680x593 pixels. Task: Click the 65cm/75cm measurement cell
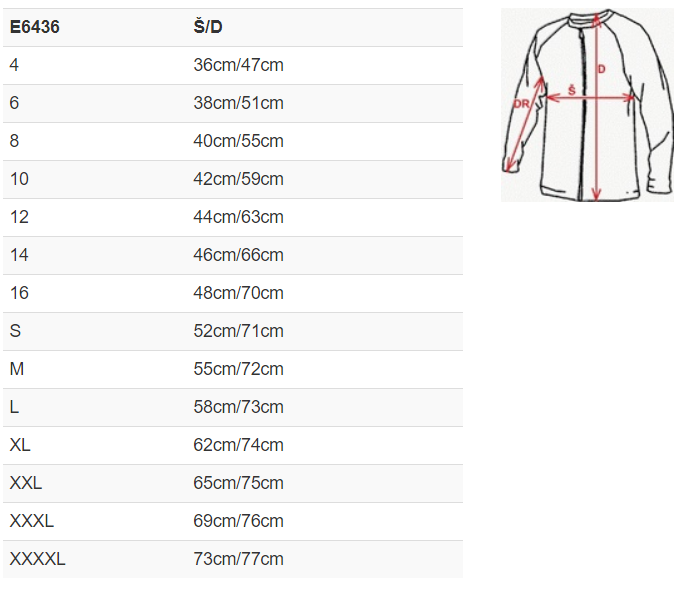pyautogui.click(x=238, y=483)
